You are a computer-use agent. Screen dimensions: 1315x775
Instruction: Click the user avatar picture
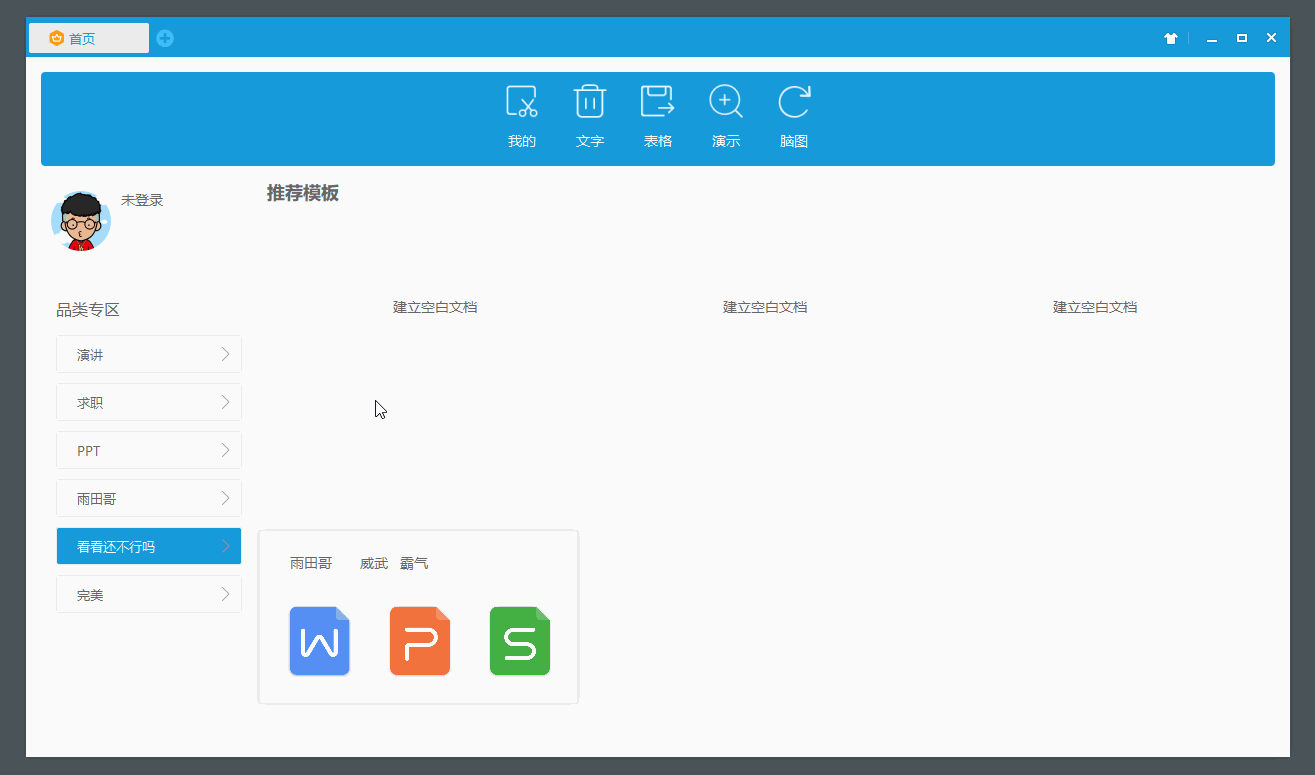[x=81, y=221]
